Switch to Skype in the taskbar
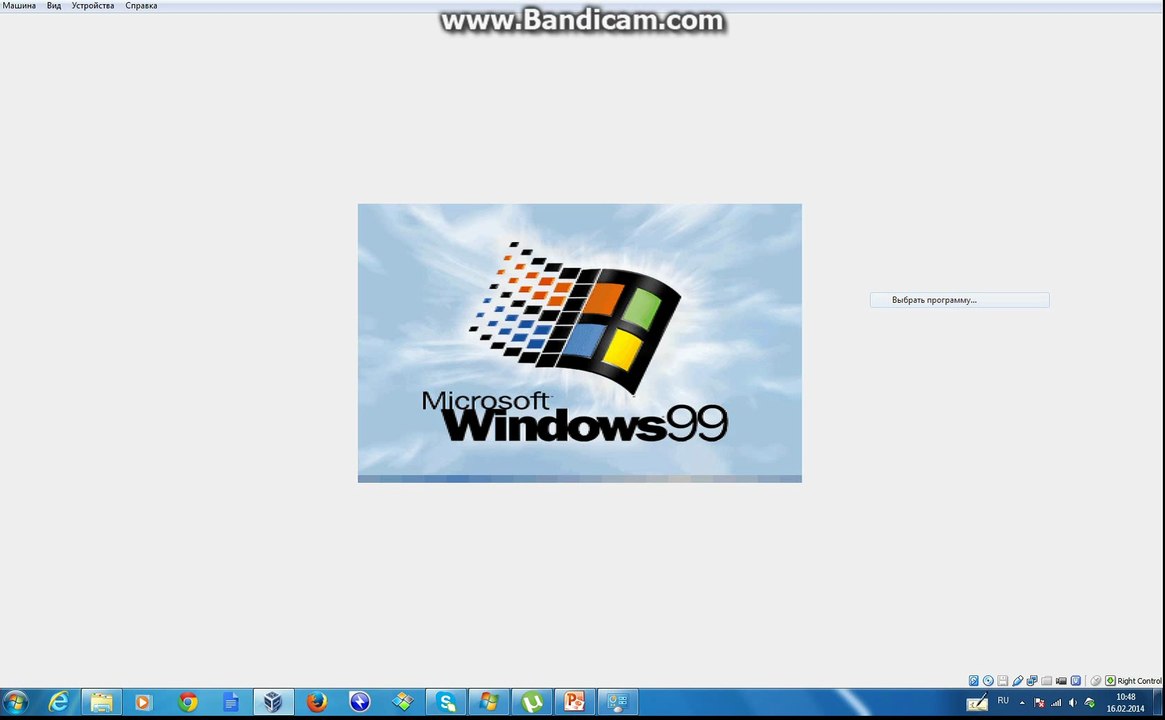This screenshot has width=1165, height=720. [x=446, y=702]
